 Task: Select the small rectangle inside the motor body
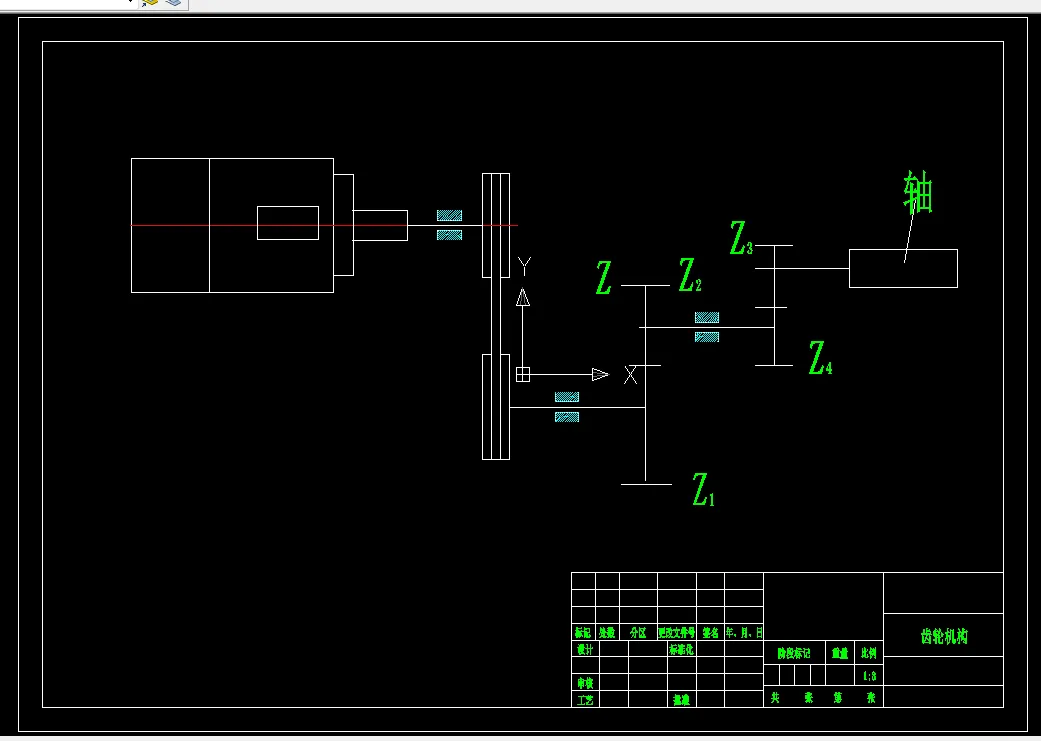[x=287, y=223]
